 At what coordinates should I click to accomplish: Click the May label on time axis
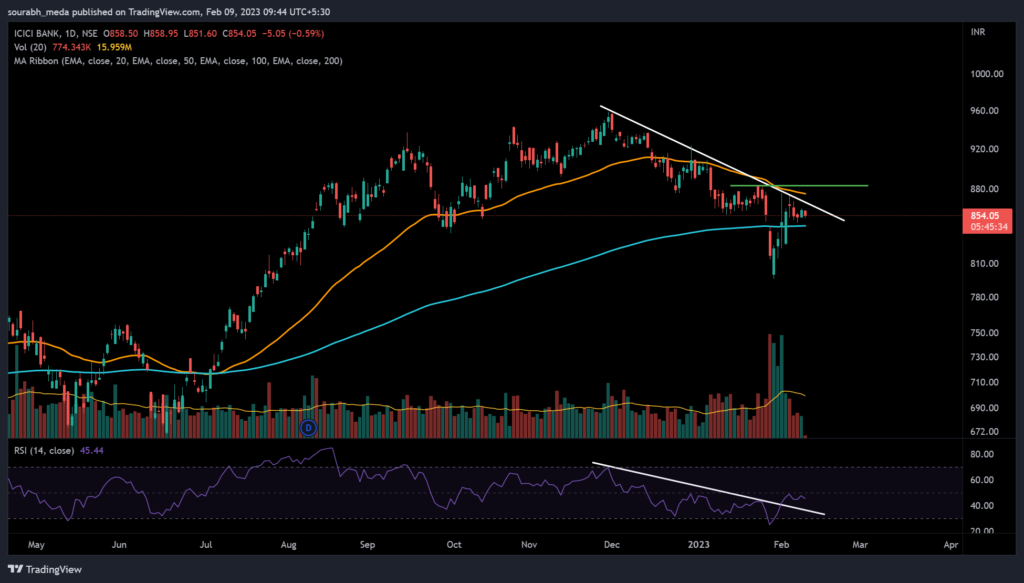36,544
